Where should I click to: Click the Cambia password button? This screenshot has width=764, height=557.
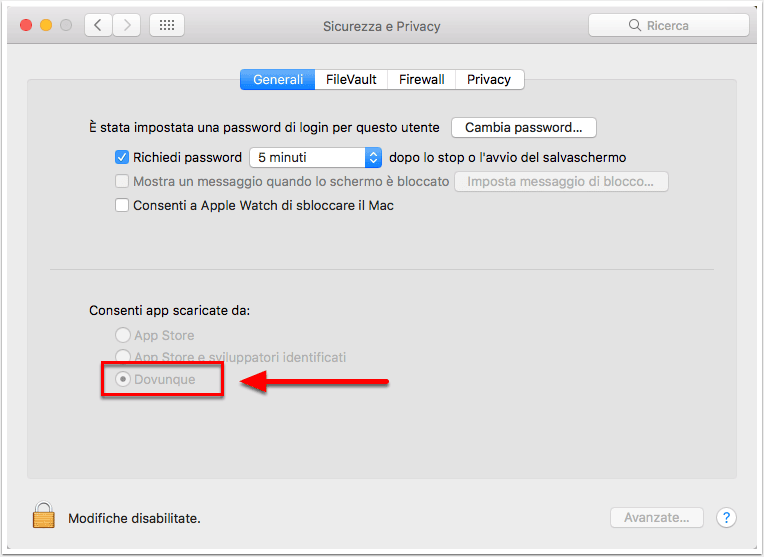(524, 128)
